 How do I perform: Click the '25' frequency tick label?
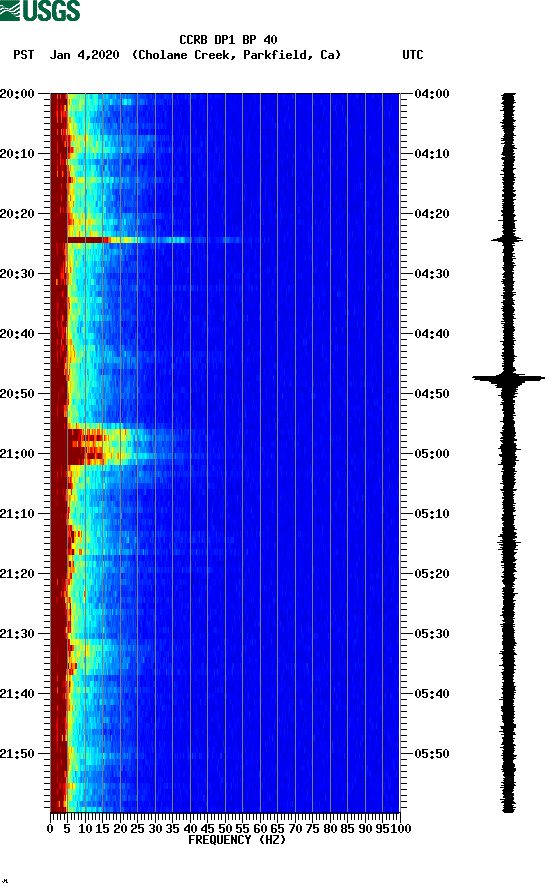click(137, 829)
